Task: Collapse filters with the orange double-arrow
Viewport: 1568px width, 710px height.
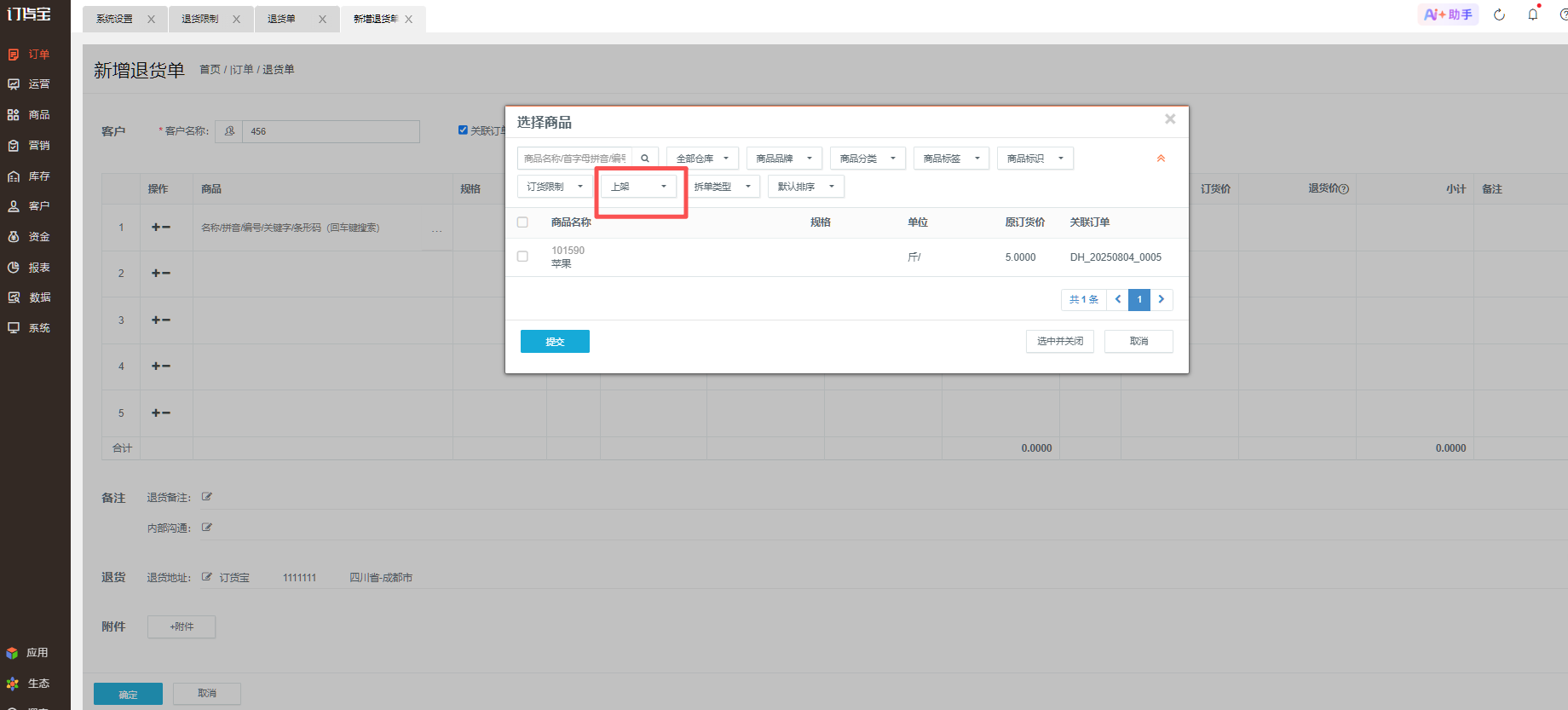Action: [1161, 159]
